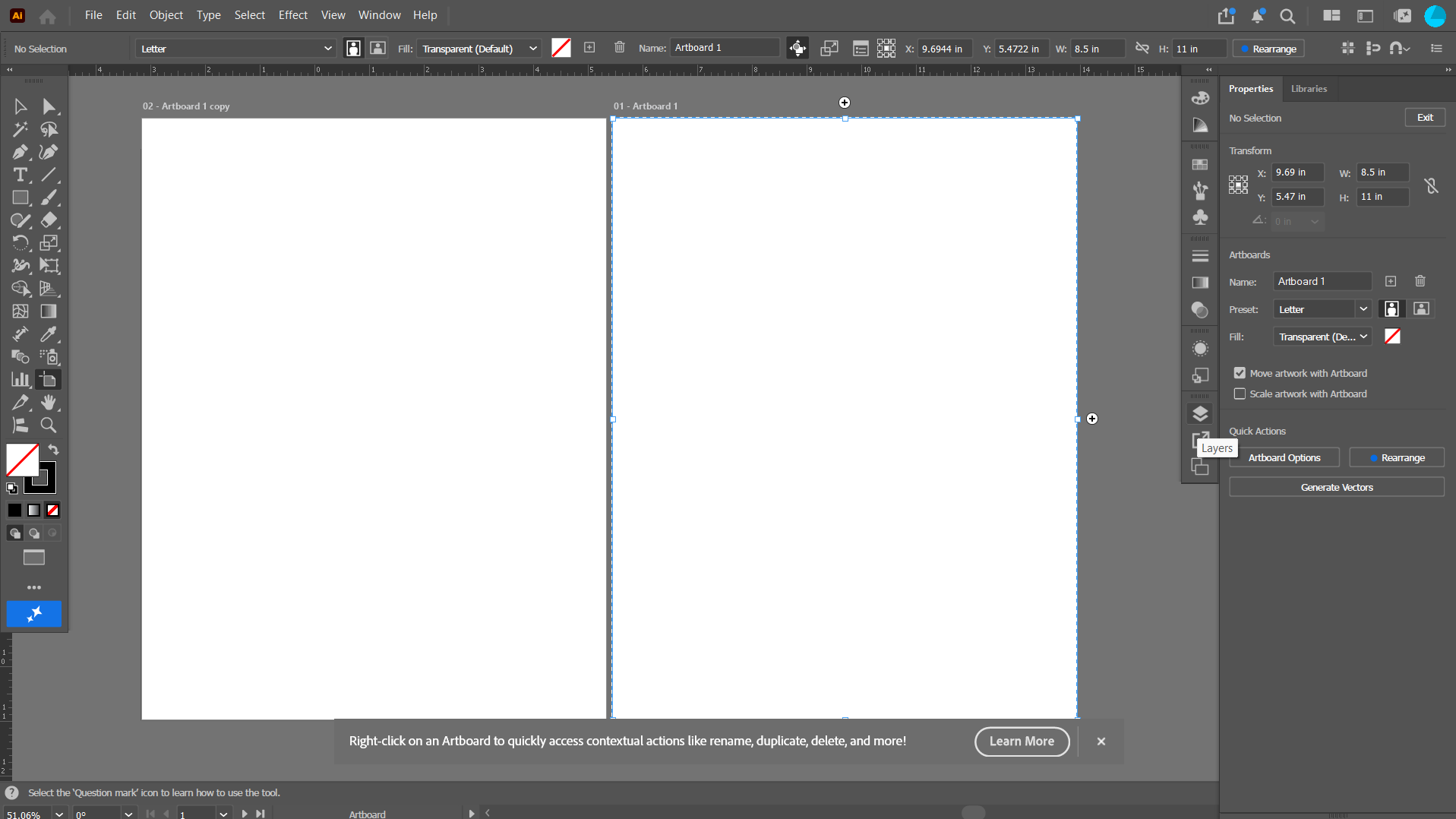Open the Effect menu
This screenshot has width=1456, height=819.
coord(292,15)
